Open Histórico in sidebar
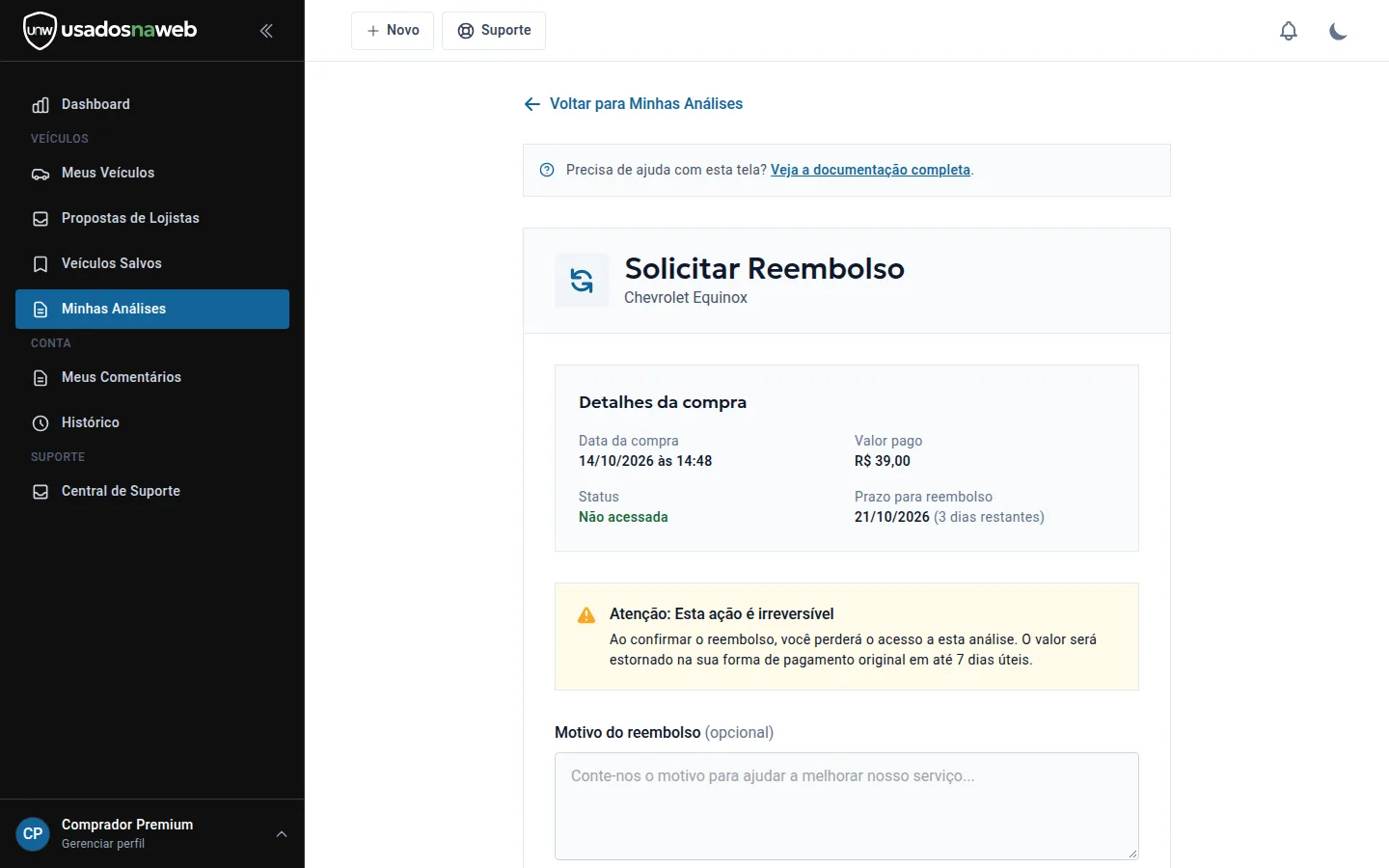 coord(152,422)
